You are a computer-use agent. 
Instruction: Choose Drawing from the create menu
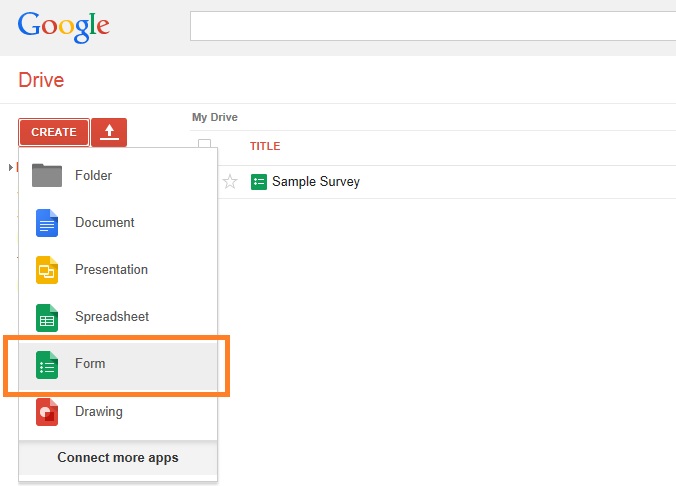click(x=118, y=412)
